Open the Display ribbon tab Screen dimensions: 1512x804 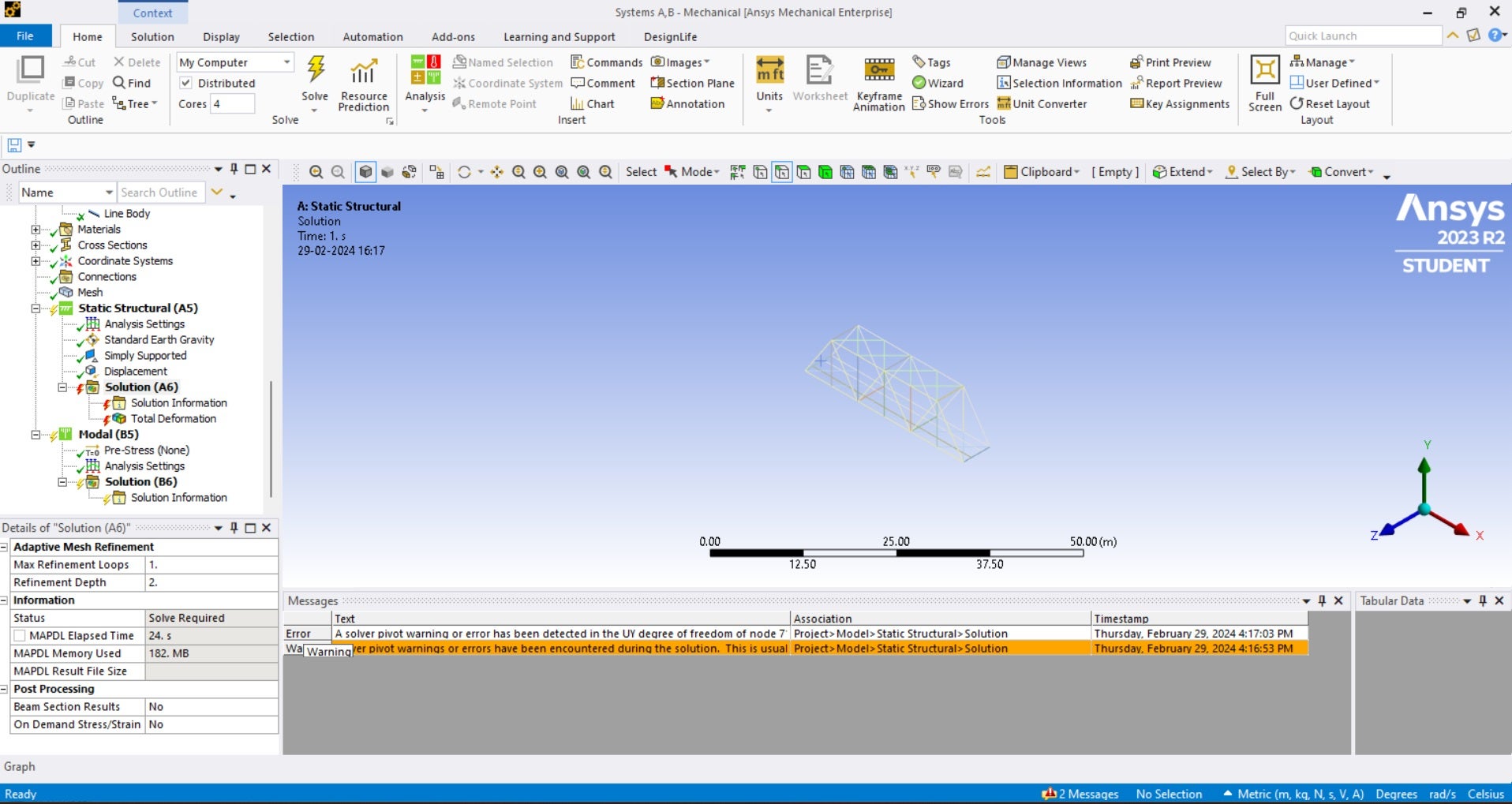pos(221,37)
